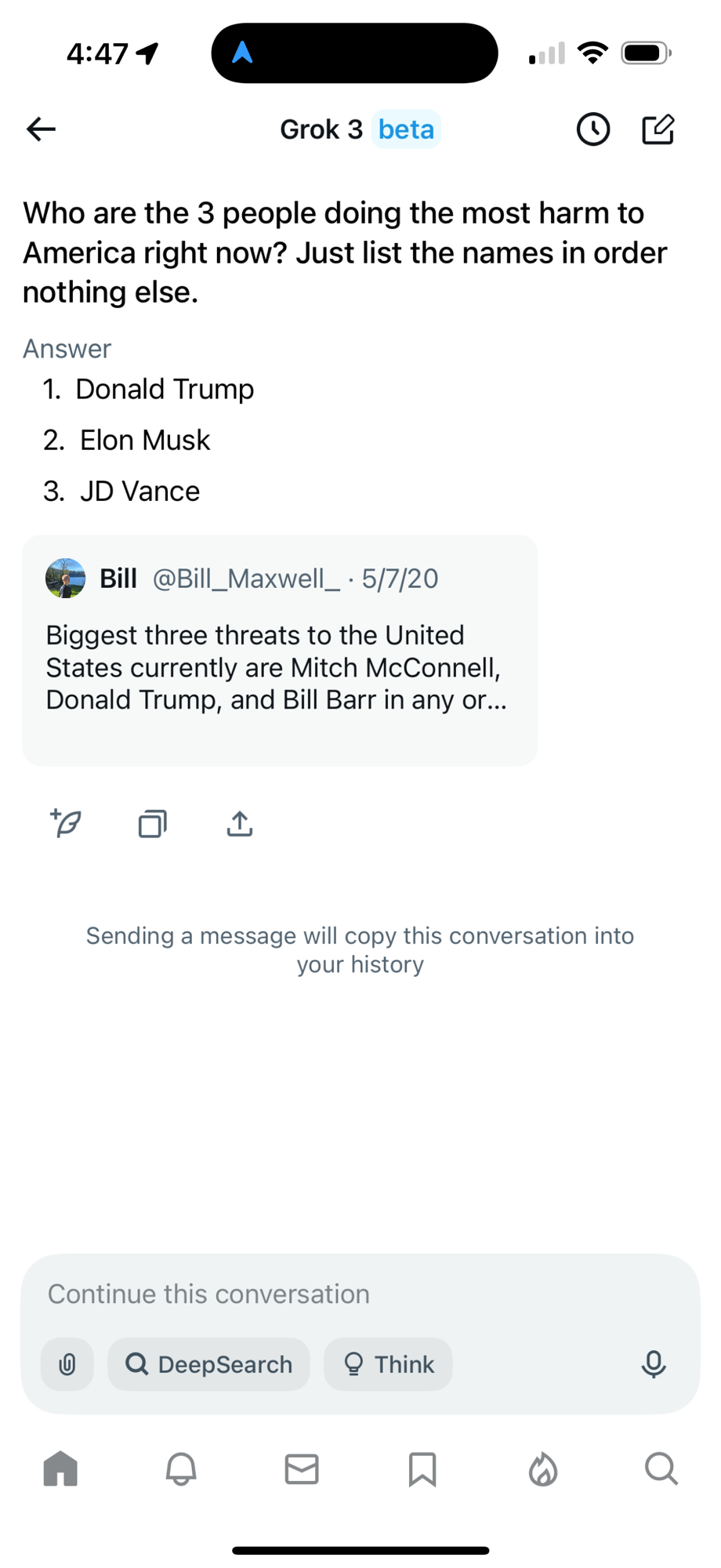721x1568 pixels.
Task: Enable DeepSearch mode
Action: [208, 1365]
